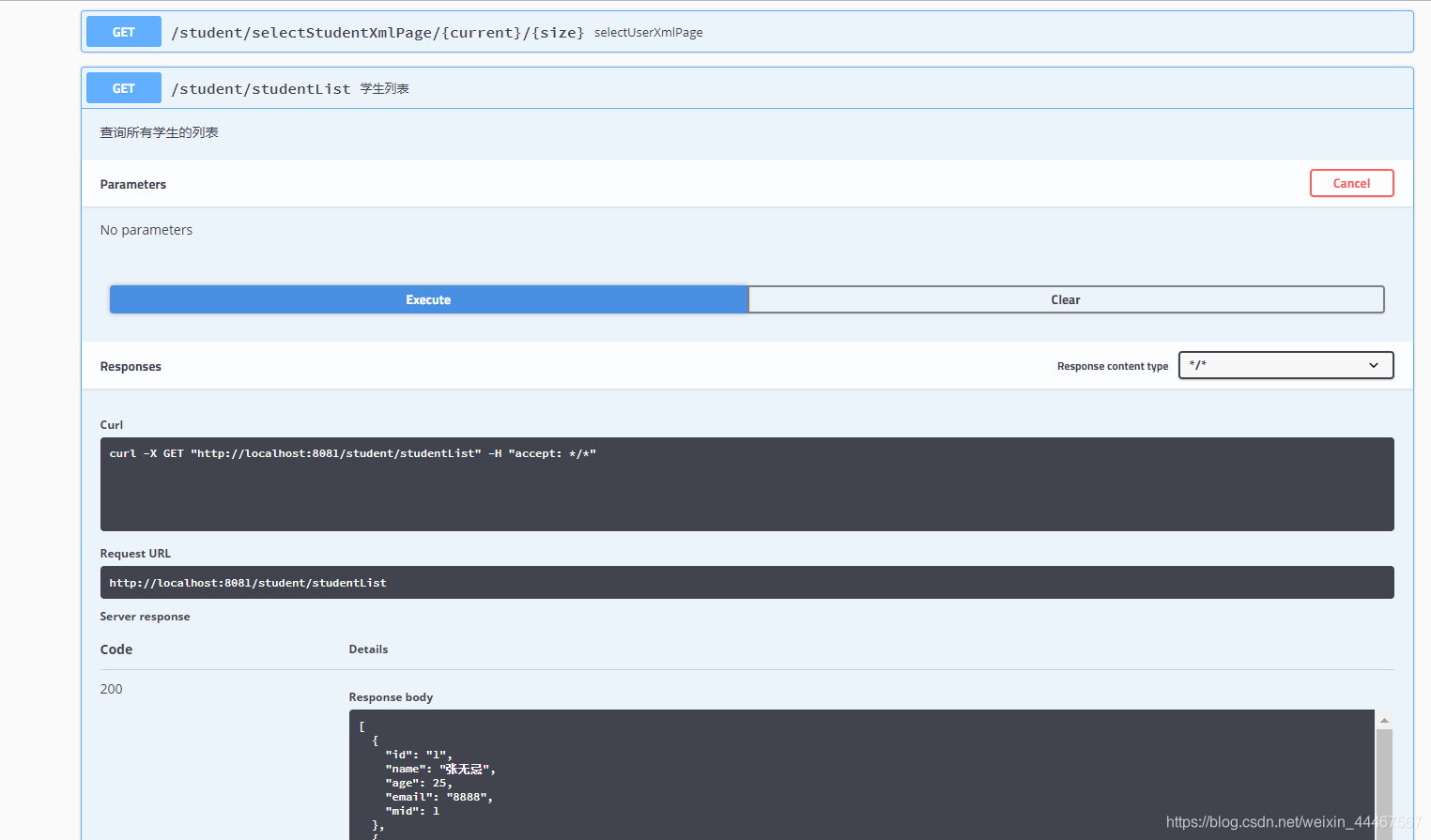
Task: Click the "name": "张无忌" line
Action: (440, 769)
